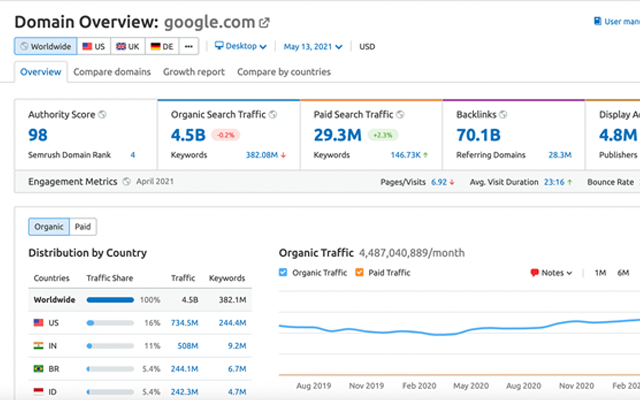640x400 pixels.
Task: Select the 1M time range
Action: click(x=600, y=273)
